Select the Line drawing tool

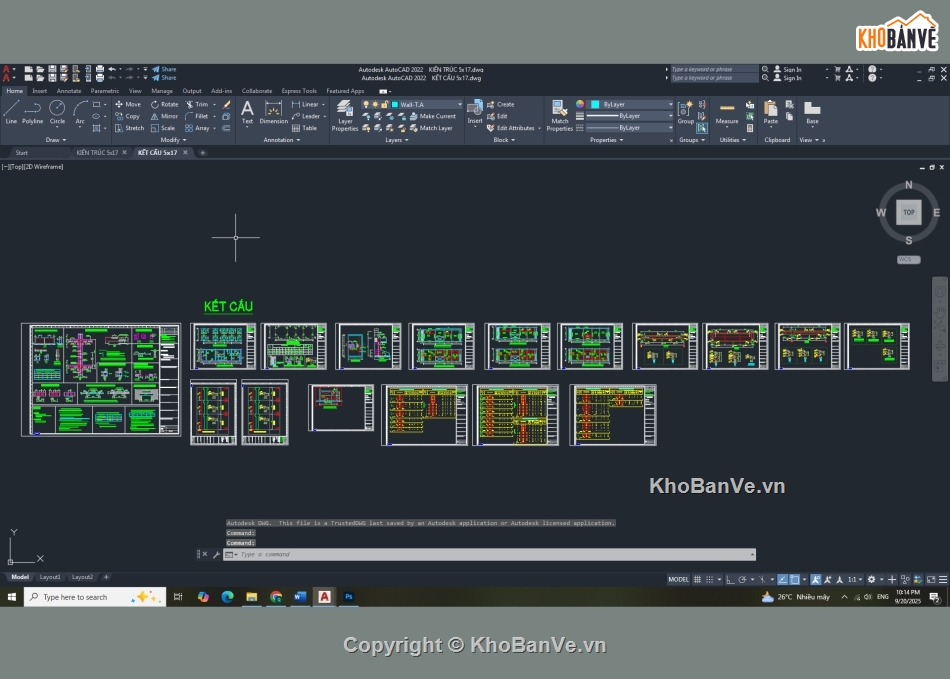(x=11, y=110)
